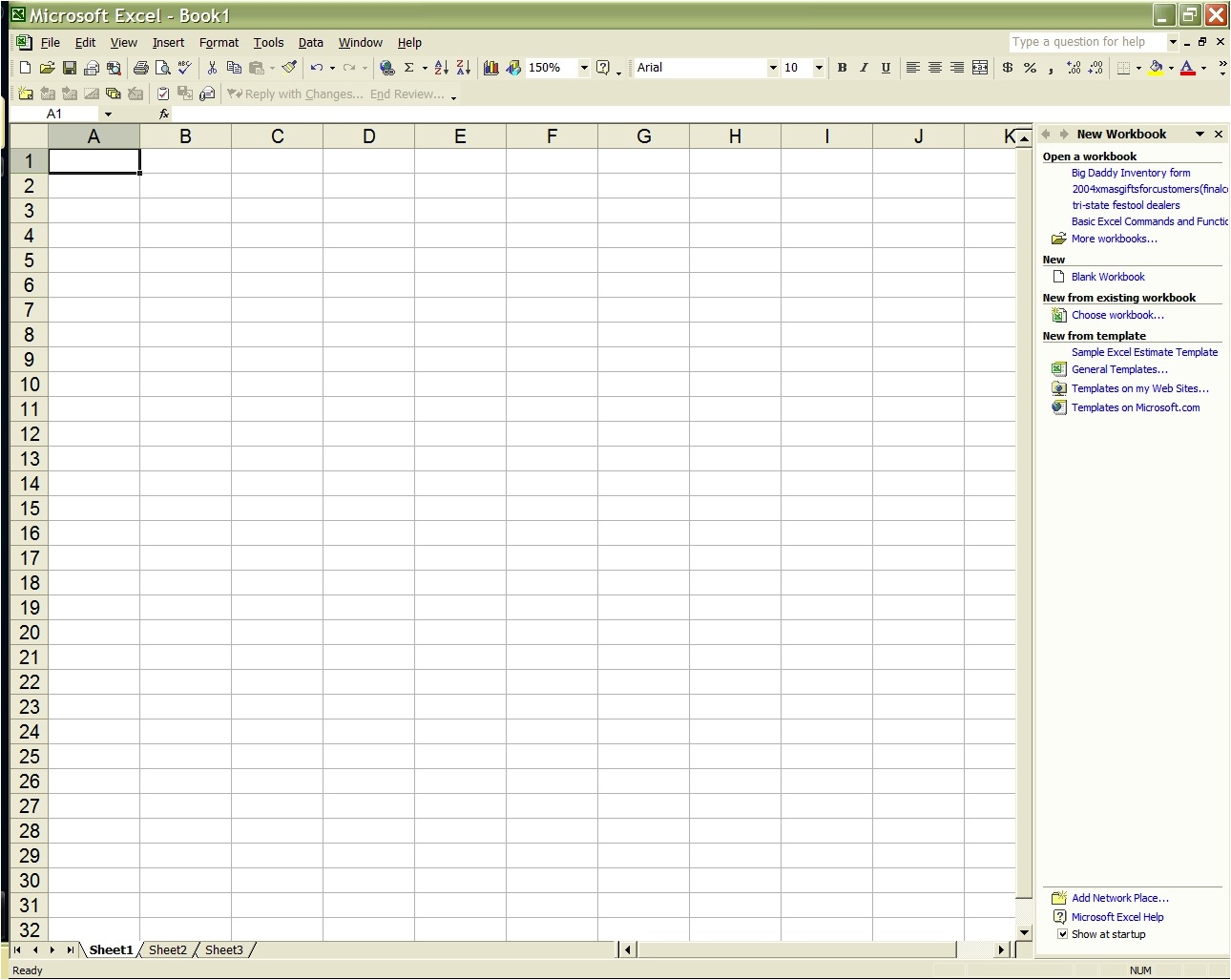This screenshot has height=980, width=1231.
Task: Decrease decimal places
Action: tap(1095, 68)
